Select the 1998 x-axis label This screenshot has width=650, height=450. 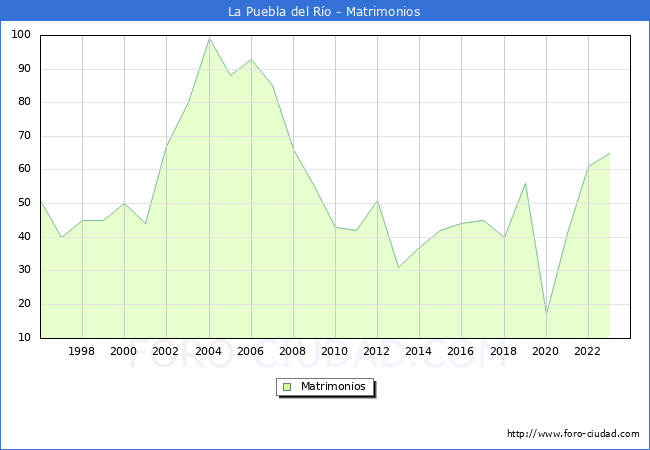pyautogui.click(x=81, y=351)
